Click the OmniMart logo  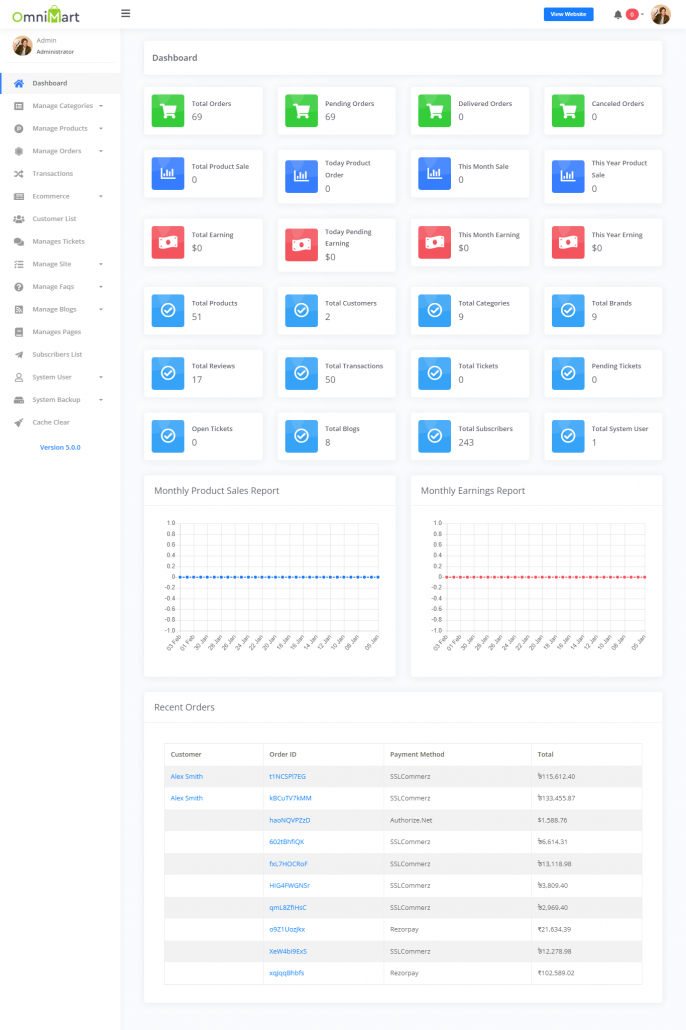[46, 15]
